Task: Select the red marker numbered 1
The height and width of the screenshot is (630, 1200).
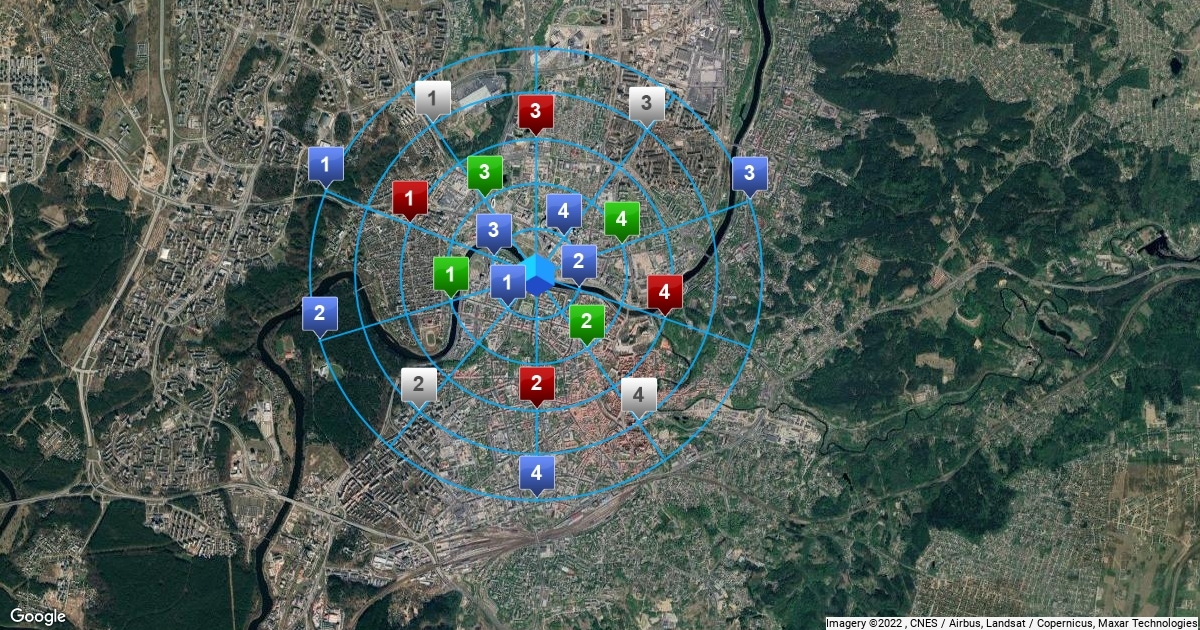Action: (x=410, y=198)
